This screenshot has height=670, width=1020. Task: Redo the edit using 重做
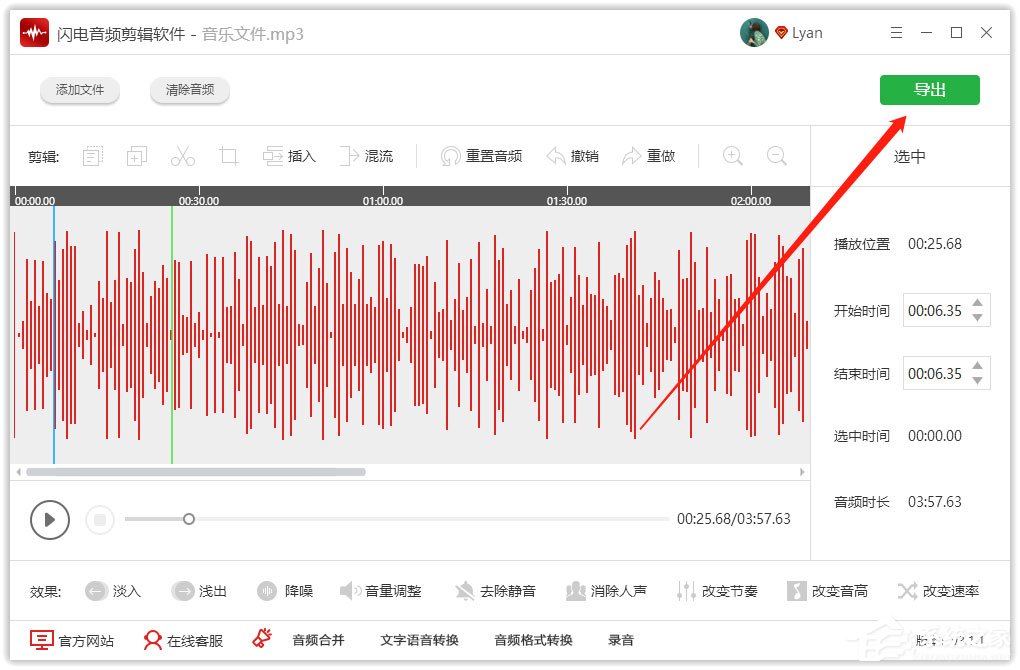point(649,155)
